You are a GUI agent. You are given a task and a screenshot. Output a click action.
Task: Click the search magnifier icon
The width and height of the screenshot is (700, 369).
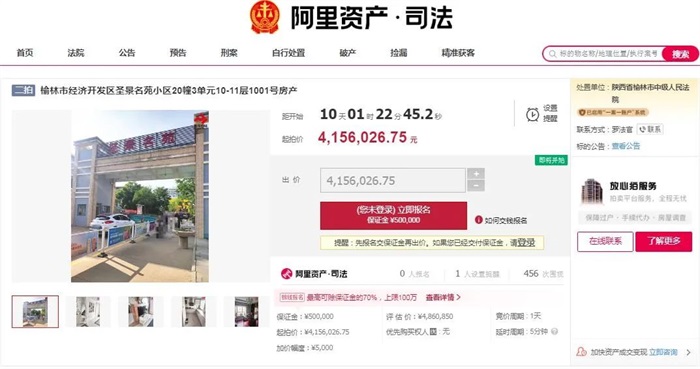coord(552,54)
